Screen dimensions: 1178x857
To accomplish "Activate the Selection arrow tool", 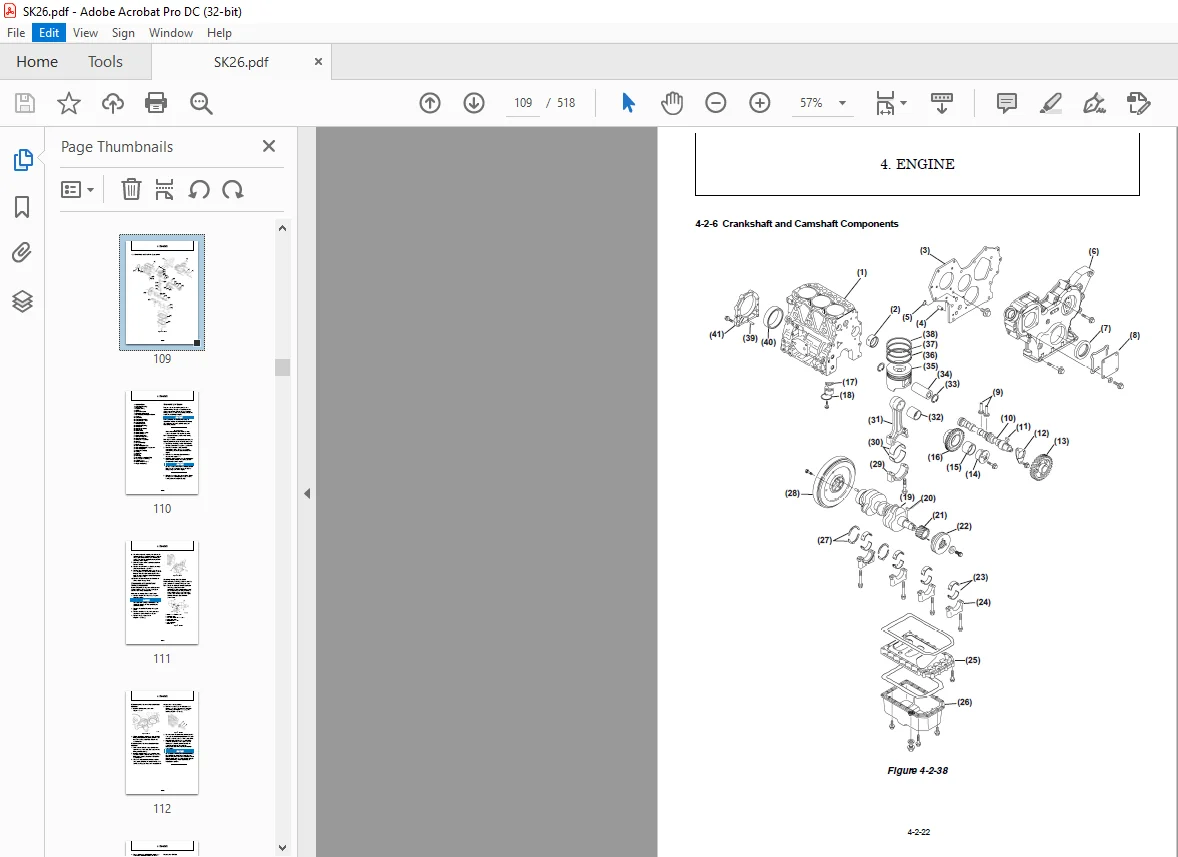I will (628, 103).
